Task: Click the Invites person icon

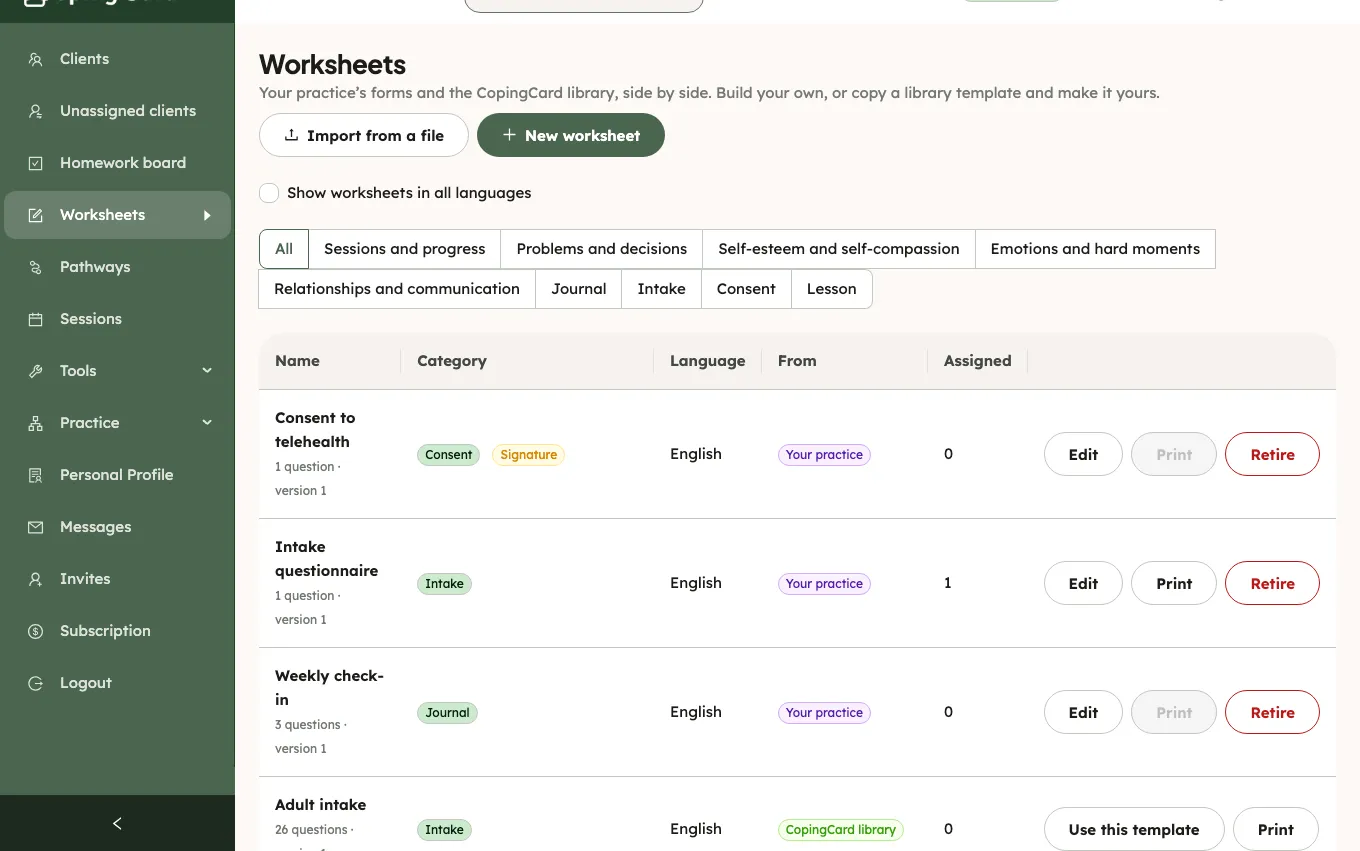Action: coord(36,579)
